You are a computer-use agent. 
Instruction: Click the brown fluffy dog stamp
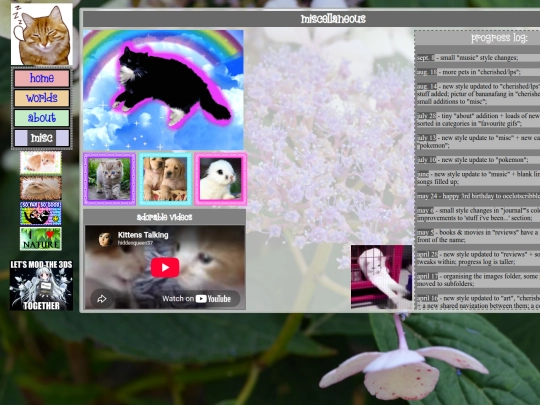coord(41,188)
